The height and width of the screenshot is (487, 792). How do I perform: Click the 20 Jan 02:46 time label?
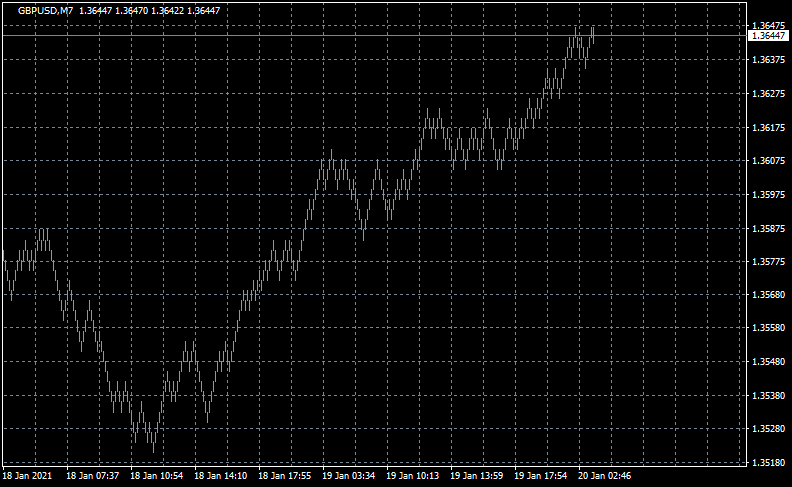tap(605, 476)
